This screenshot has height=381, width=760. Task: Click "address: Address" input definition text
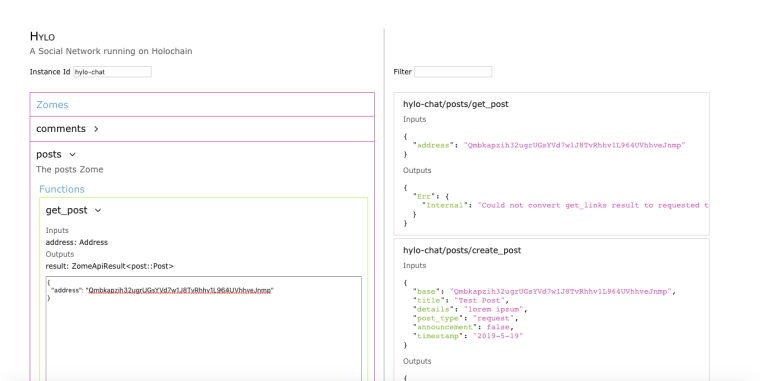(77, 242)
